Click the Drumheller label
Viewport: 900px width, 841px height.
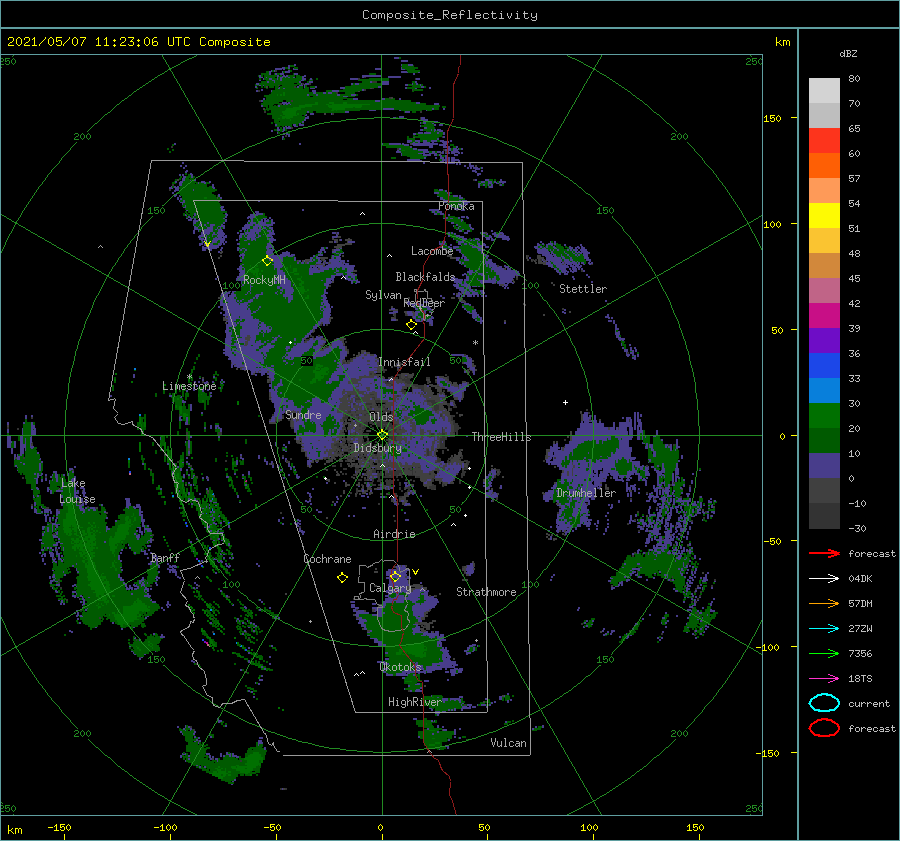point(585,493)
